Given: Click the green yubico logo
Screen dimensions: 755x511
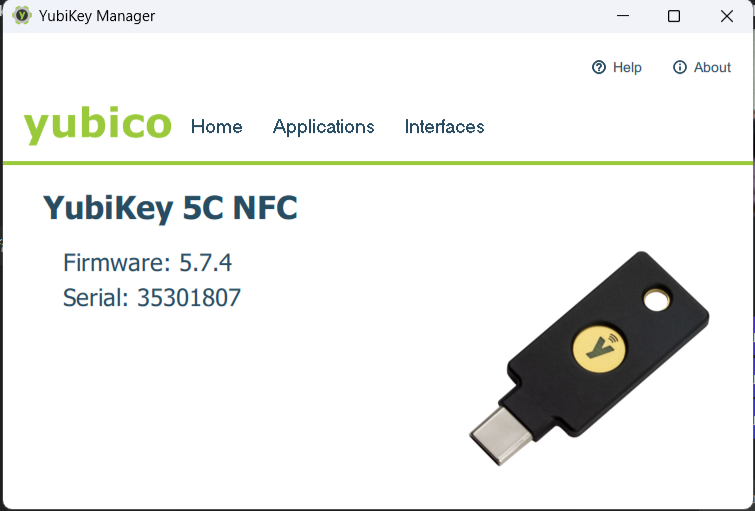Looking at the screenshot, I should tap(97, 126).
